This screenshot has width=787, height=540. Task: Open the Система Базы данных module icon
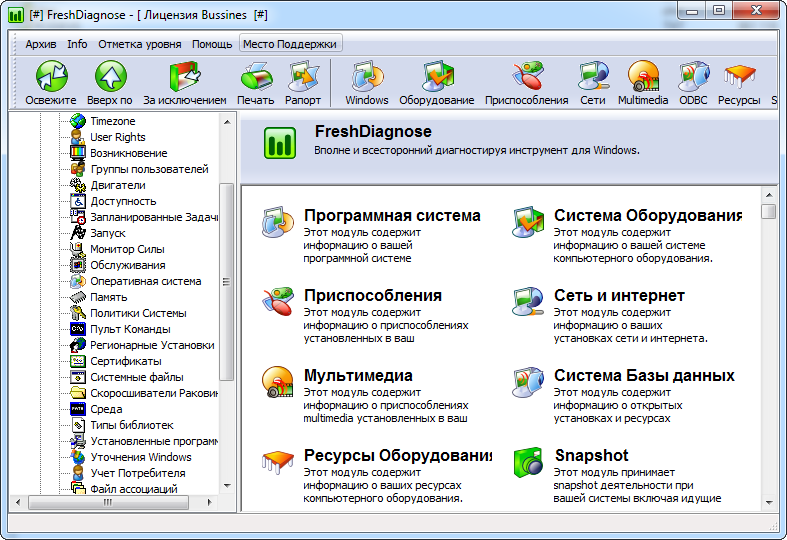coord(528,382)
